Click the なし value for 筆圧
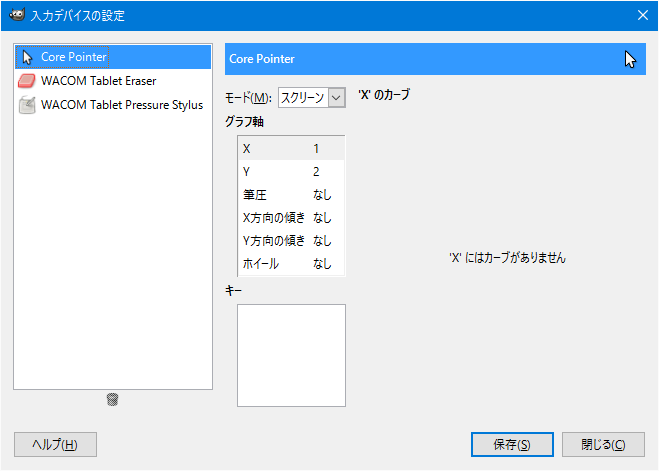This screenshot has height=471, width=659. tap(322, 195)
